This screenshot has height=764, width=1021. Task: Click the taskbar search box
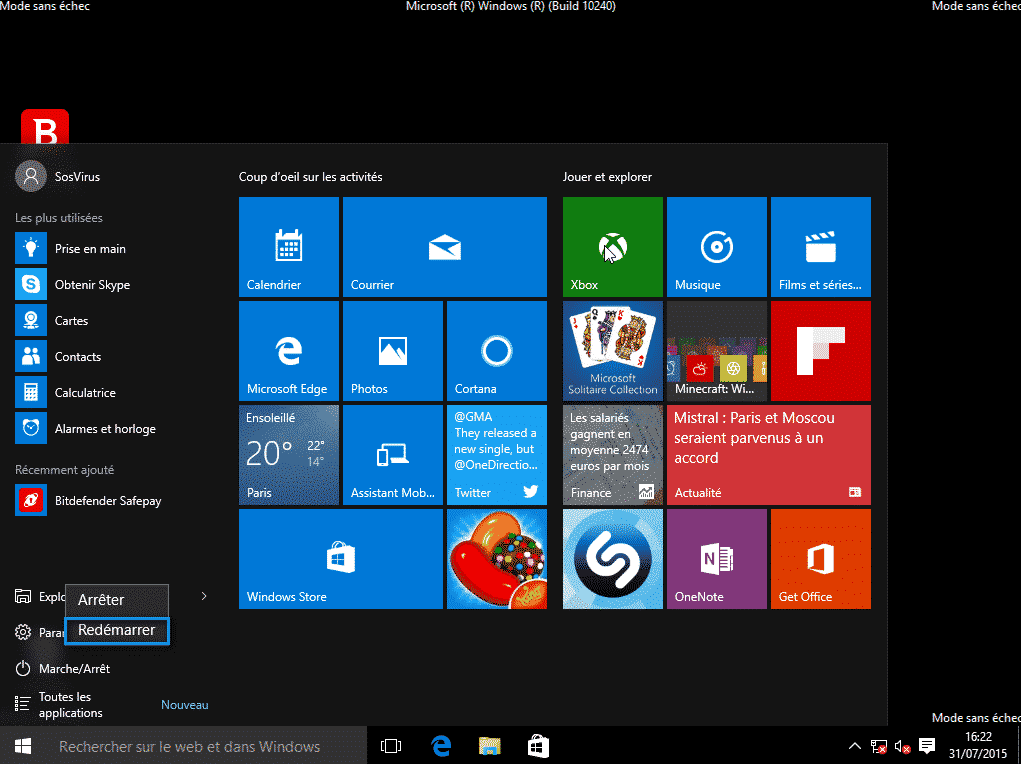[x=189, y=746]
